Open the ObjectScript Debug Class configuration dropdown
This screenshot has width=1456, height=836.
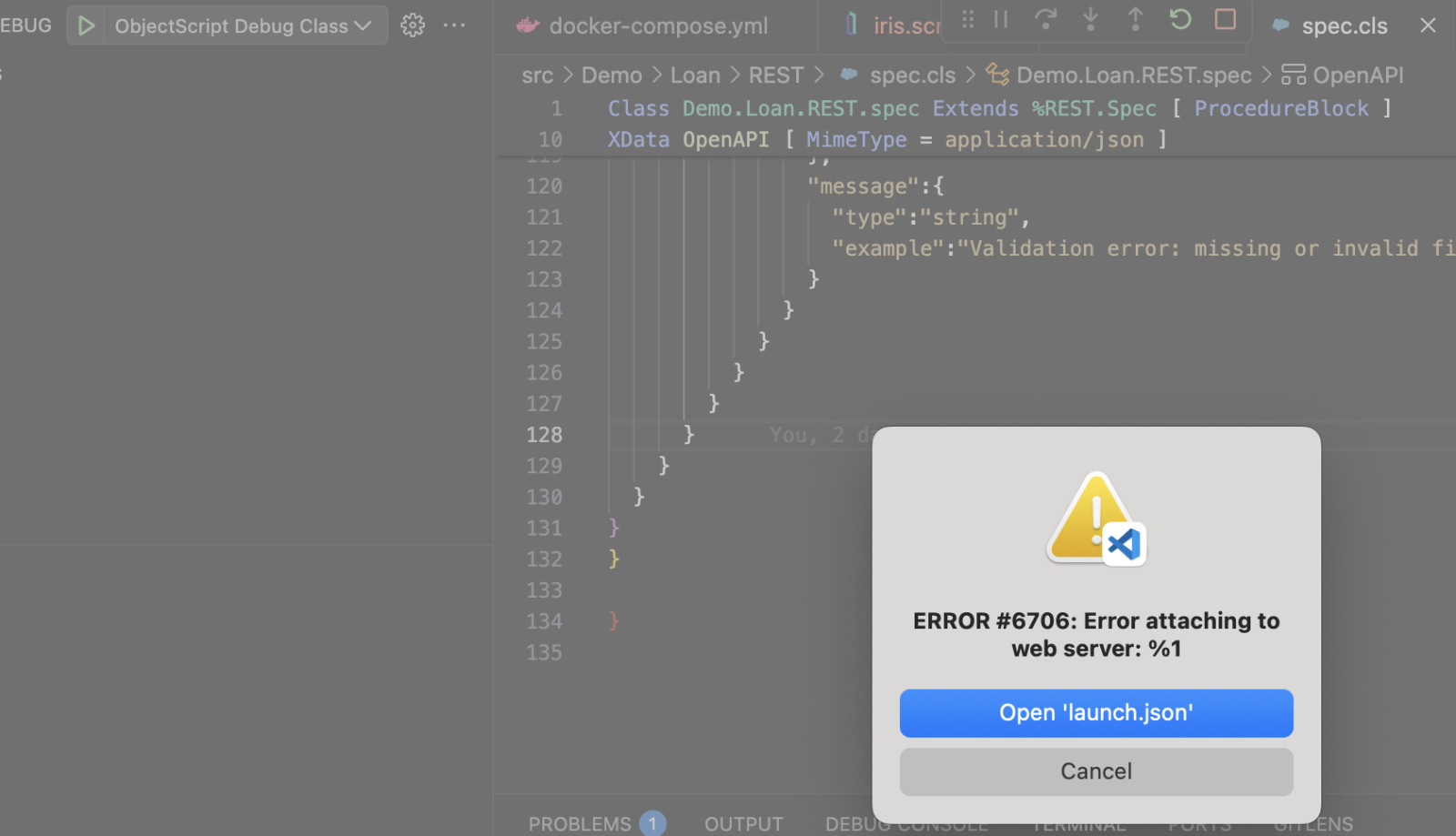pyautogui.click(x=243, y=25)
